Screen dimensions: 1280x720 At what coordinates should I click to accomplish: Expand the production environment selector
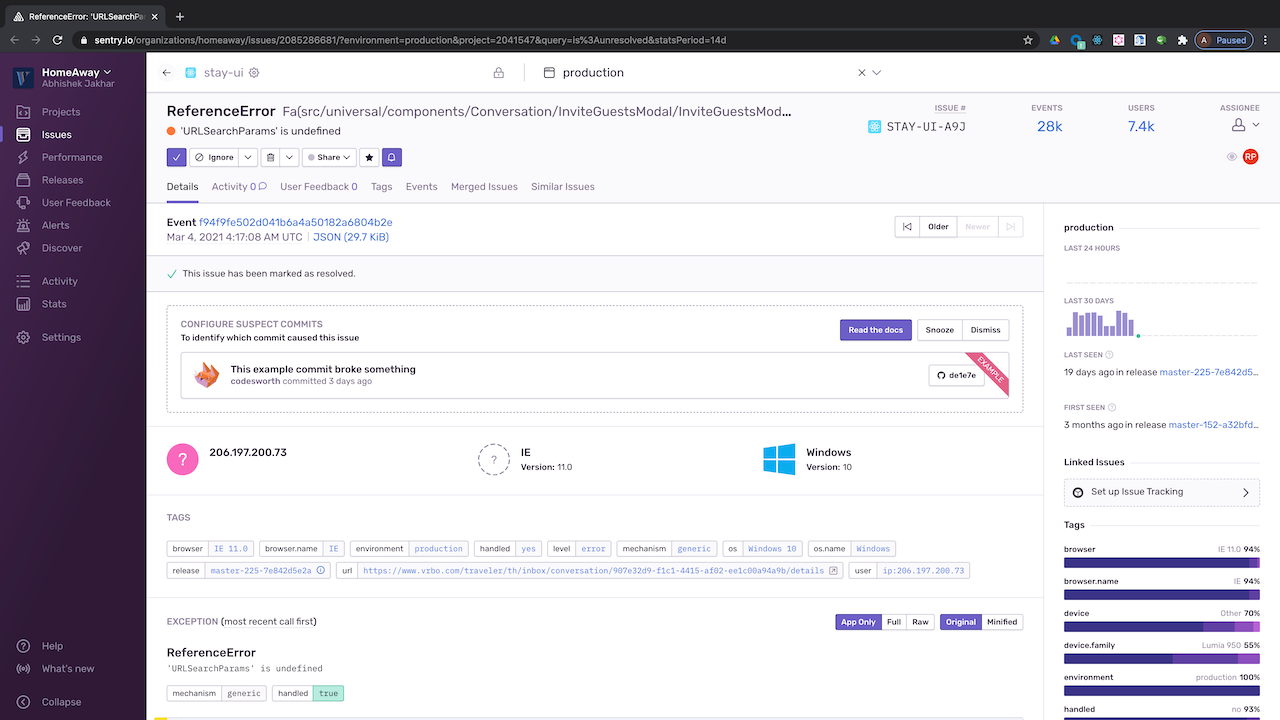(x=877, y=73)
